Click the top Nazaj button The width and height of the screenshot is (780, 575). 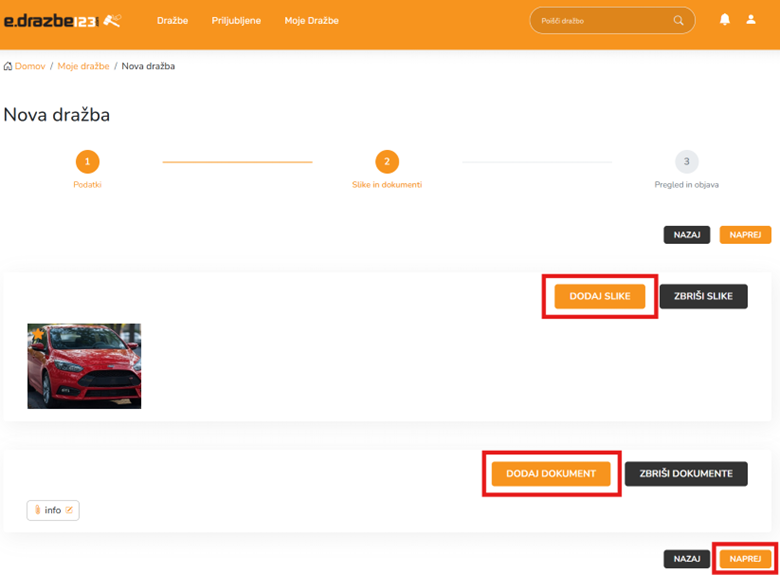click(x=686, y=235)
